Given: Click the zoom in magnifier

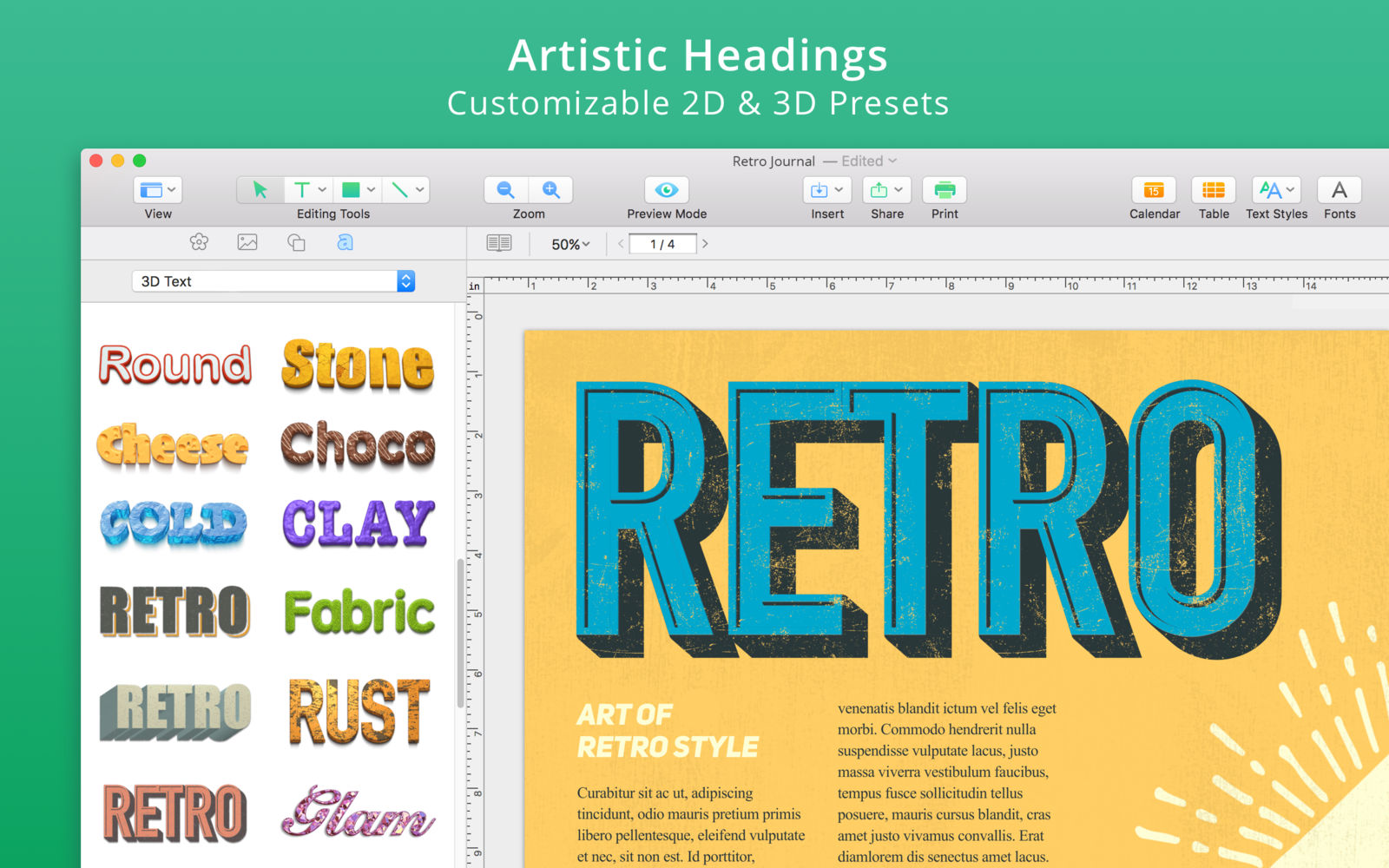Looking at the screenshot, I should tap(550, 190).
